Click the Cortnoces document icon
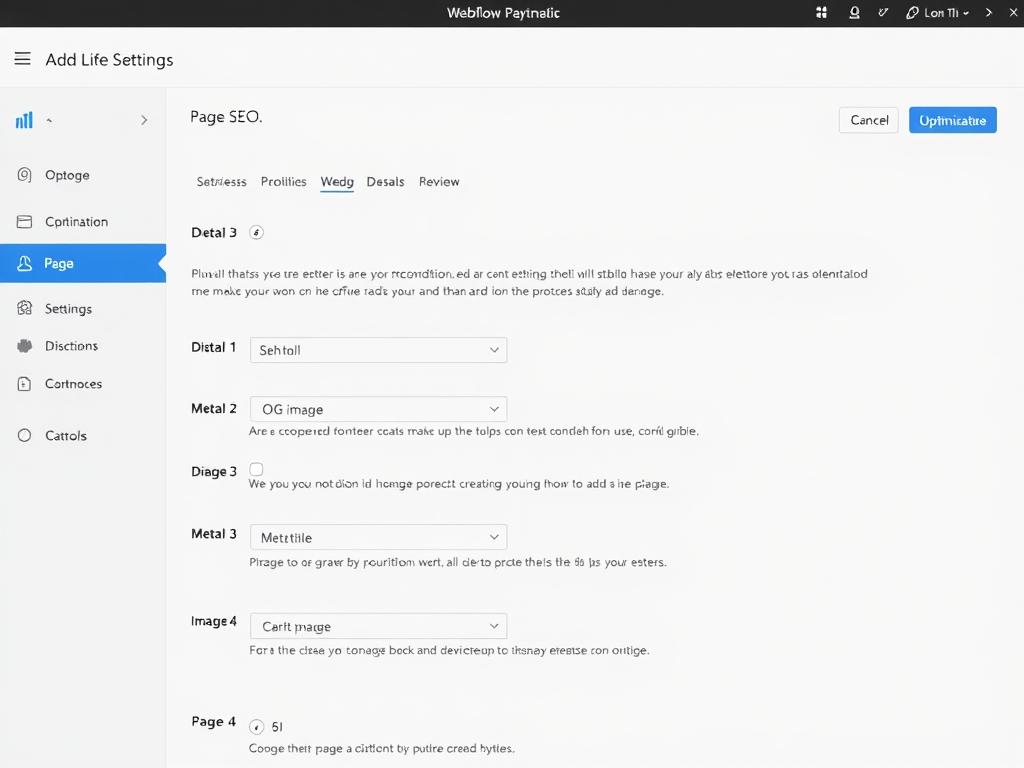The height and width of the screenshot is (768, 1024). tap(24, 384)
